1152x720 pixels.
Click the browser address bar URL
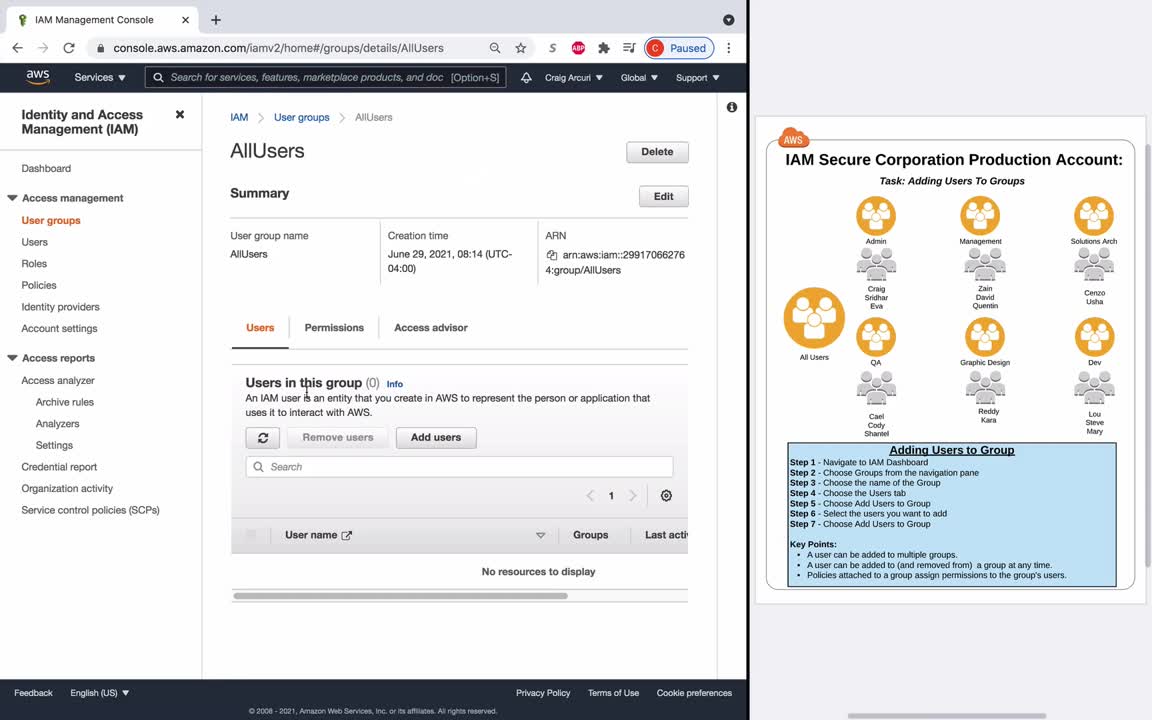tap(278, 48)
